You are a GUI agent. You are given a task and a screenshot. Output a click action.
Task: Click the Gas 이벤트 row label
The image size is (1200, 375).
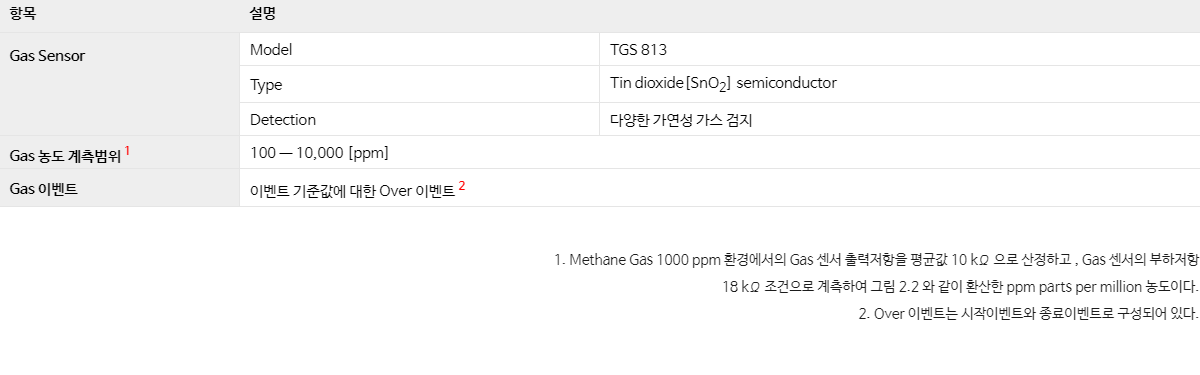[x=43, y=188]
